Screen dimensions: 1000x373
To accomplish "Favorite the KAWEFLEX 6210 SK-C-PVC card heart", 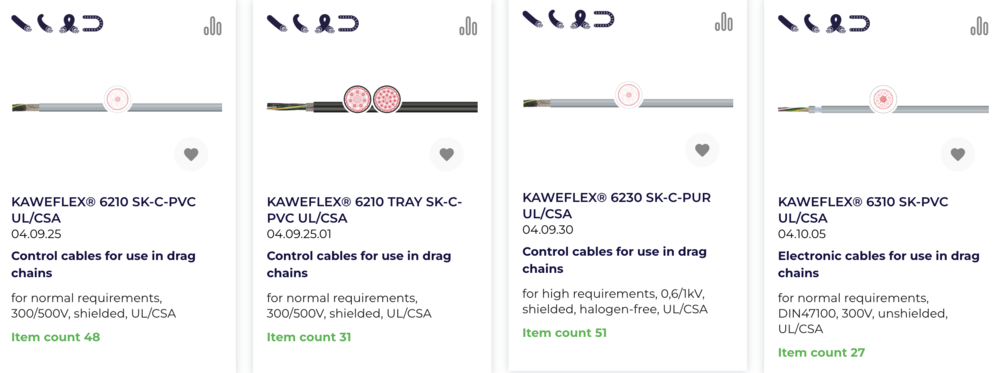I will click(x=191, y=154).
